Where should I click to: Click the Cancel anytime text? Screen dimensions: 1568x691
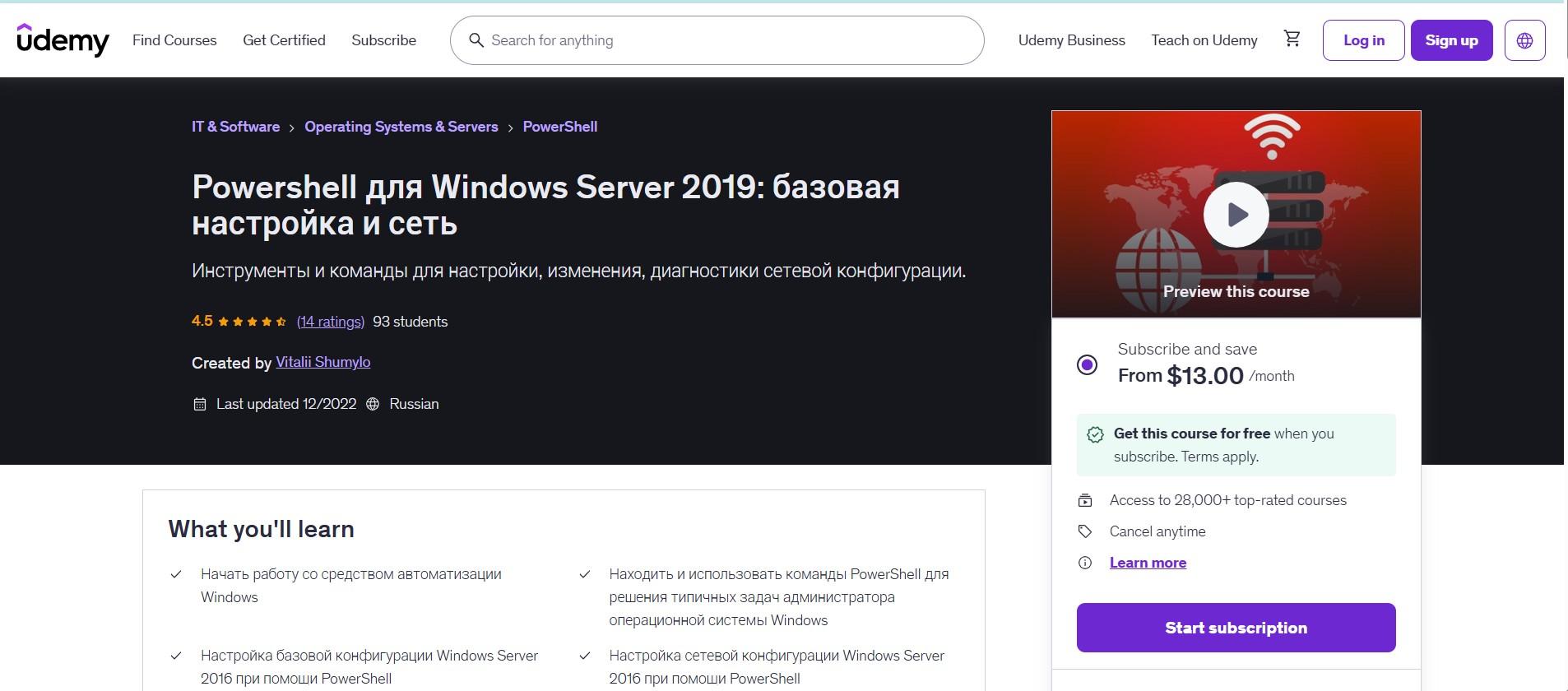coord(1157,531)
